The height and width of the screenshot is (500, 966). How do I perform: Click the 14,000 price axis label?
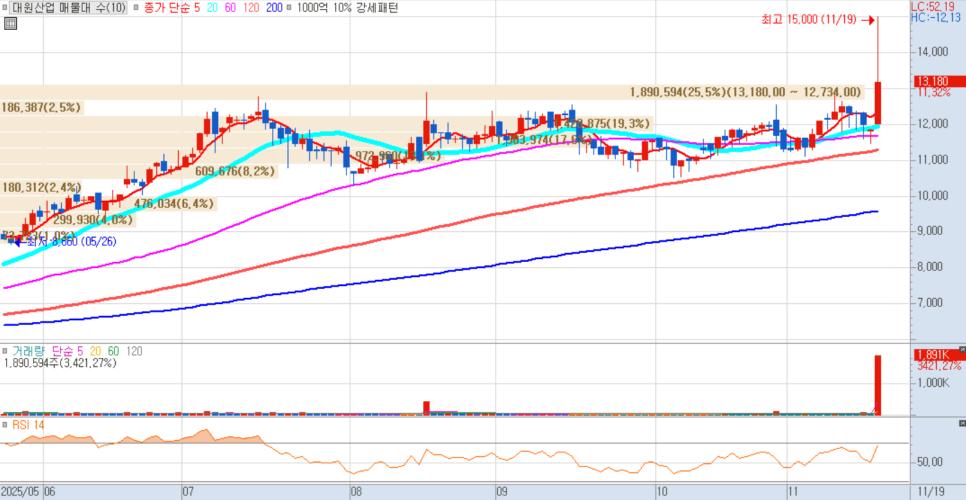pyautogui.click(x=931, y=53)
